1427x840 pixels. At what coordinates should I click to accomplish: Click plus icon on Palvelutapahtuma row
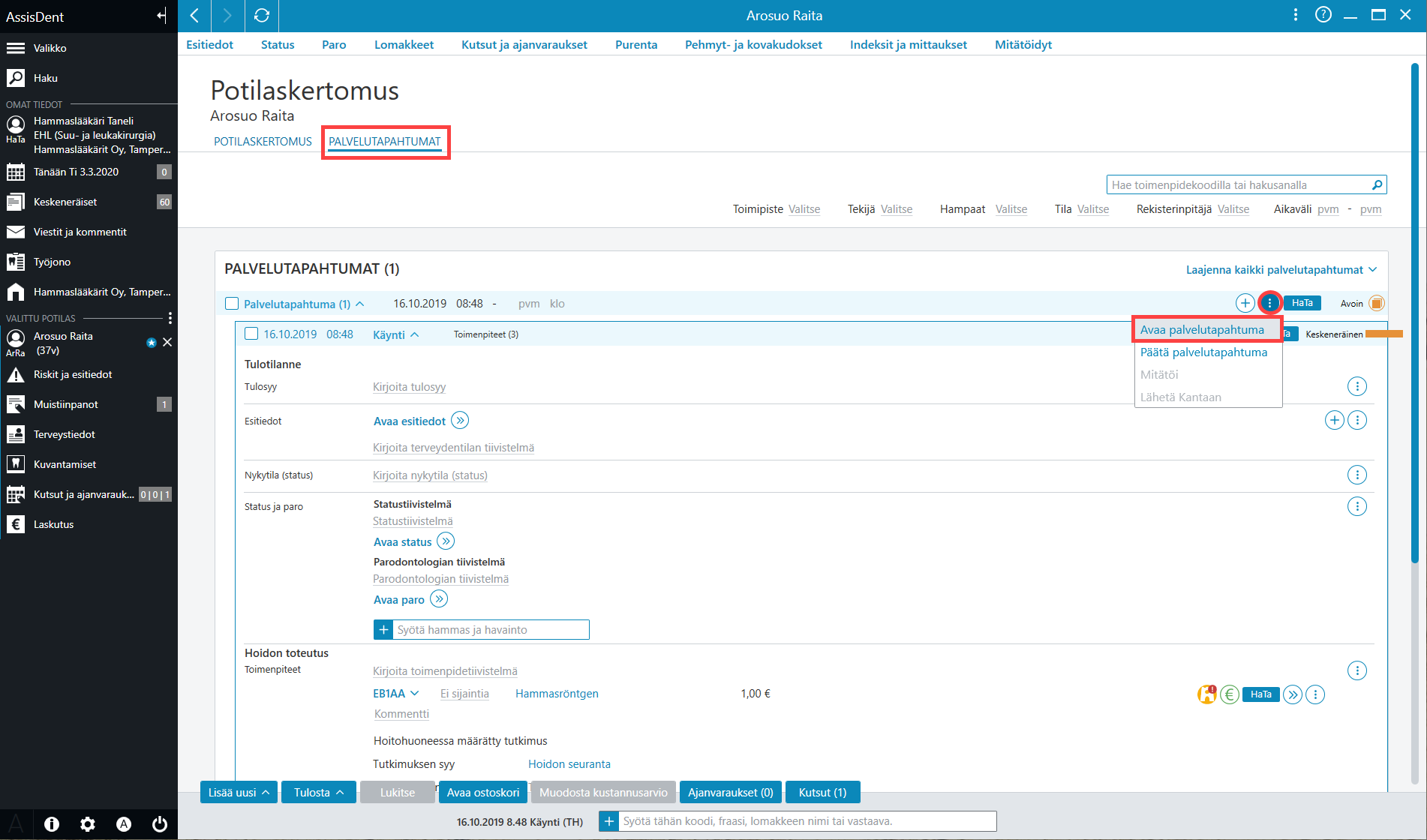[1245, 303]
